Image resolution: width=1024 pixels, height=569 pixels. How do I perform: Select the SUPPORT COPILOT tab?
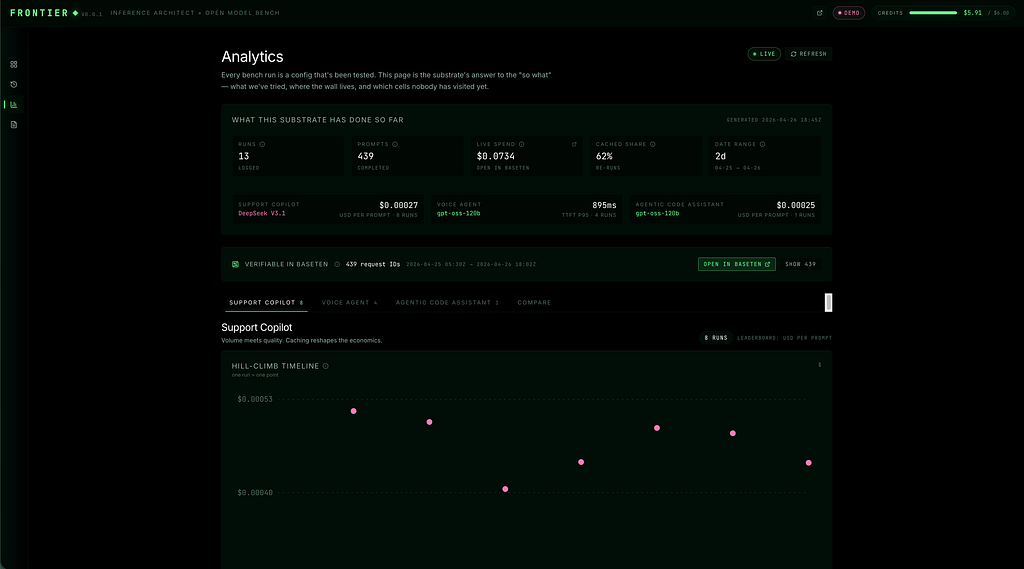tap(266, 302)
